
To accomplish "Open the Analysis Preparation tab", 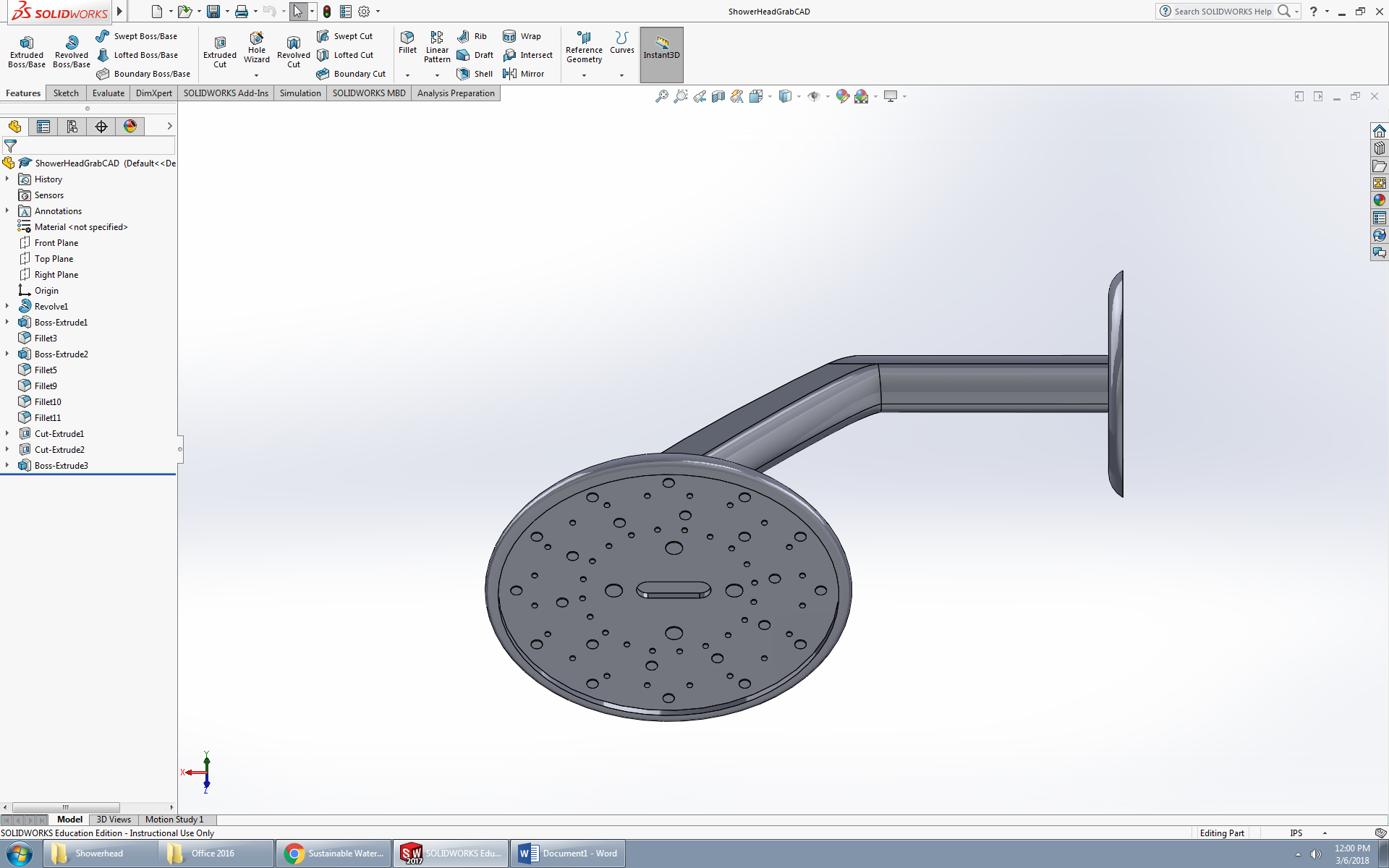I will pyautogui.click(x=456, y=93).
